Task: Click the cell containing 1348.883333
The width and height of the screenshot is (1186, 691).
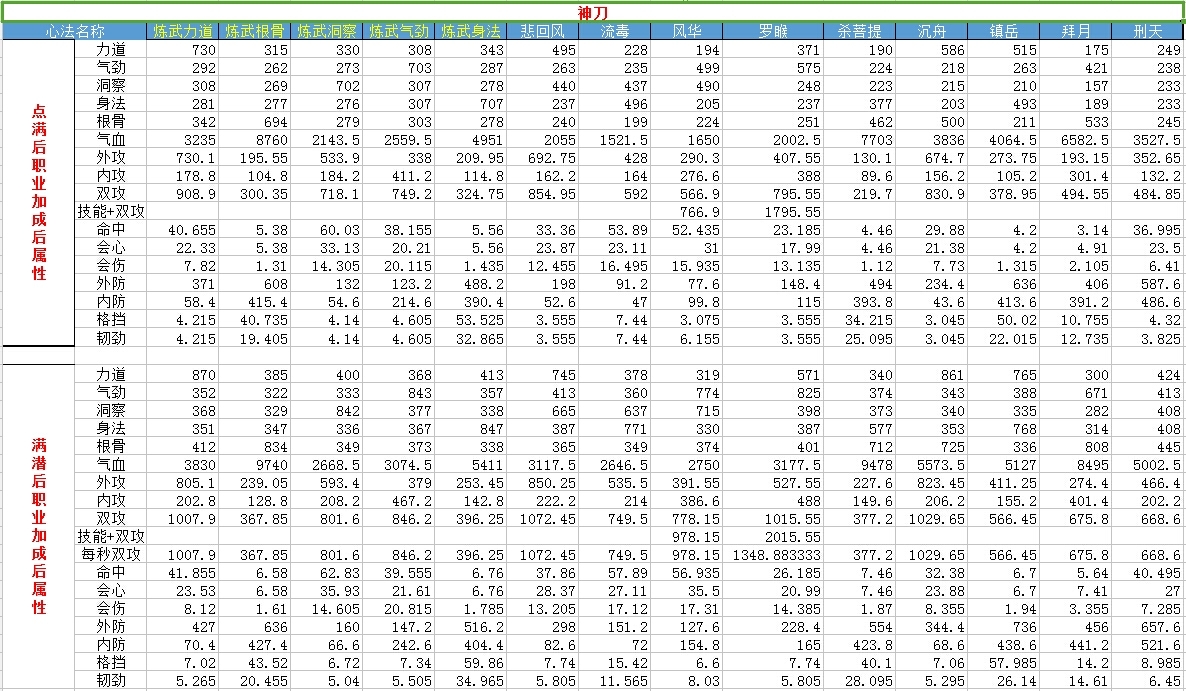Action: tap(772, 554)
